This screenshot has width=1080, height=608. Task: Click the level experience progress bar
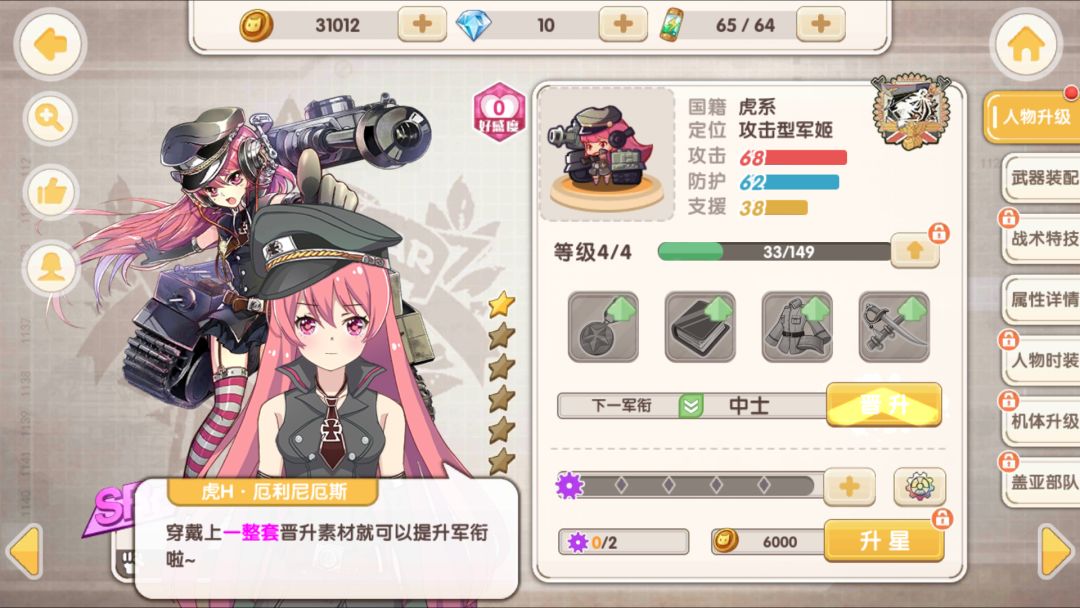[774, 251]
